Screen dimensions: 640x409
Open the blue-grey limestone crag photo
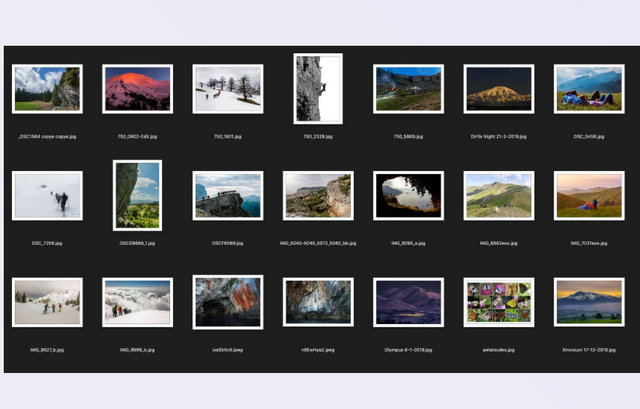tap(318, 302)
